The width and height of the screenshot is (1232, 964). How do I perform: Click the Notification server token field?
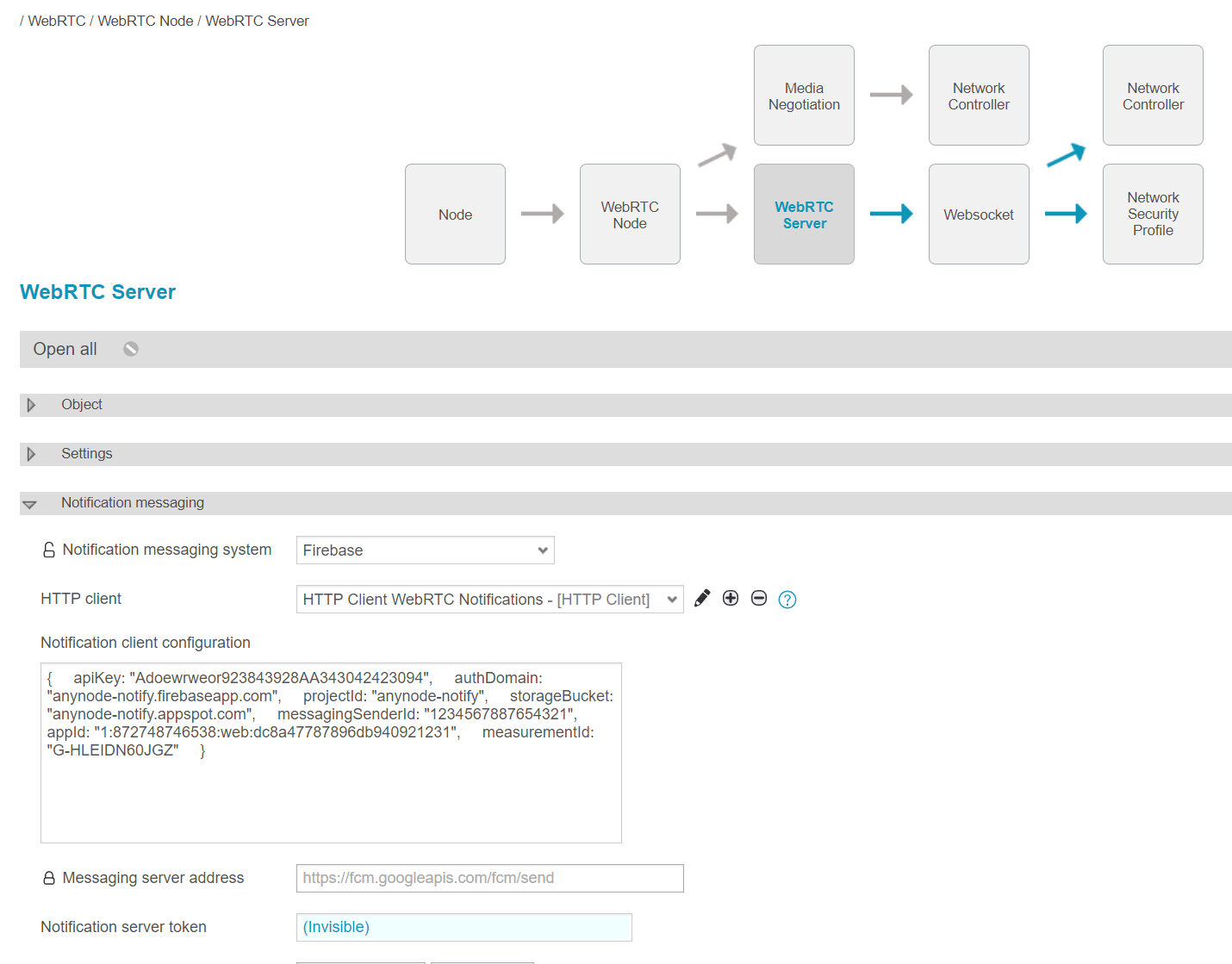tap(464, 927)
